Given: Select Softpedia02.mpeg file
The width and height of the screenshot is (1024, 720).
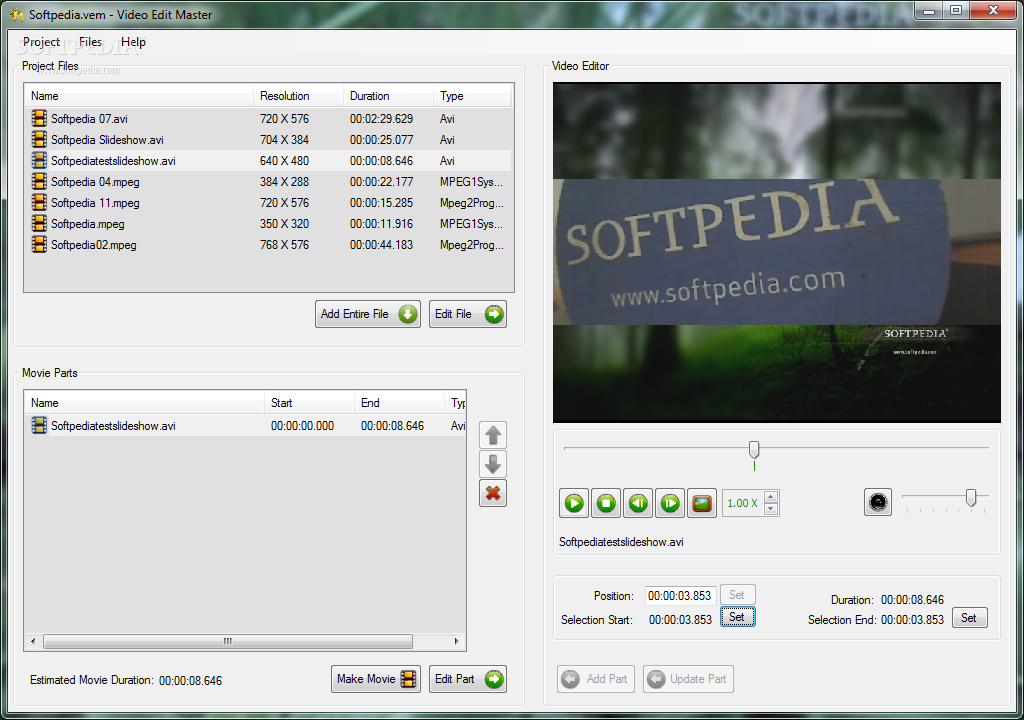Looking at the screenshot, I should click(x=268, y=244).
